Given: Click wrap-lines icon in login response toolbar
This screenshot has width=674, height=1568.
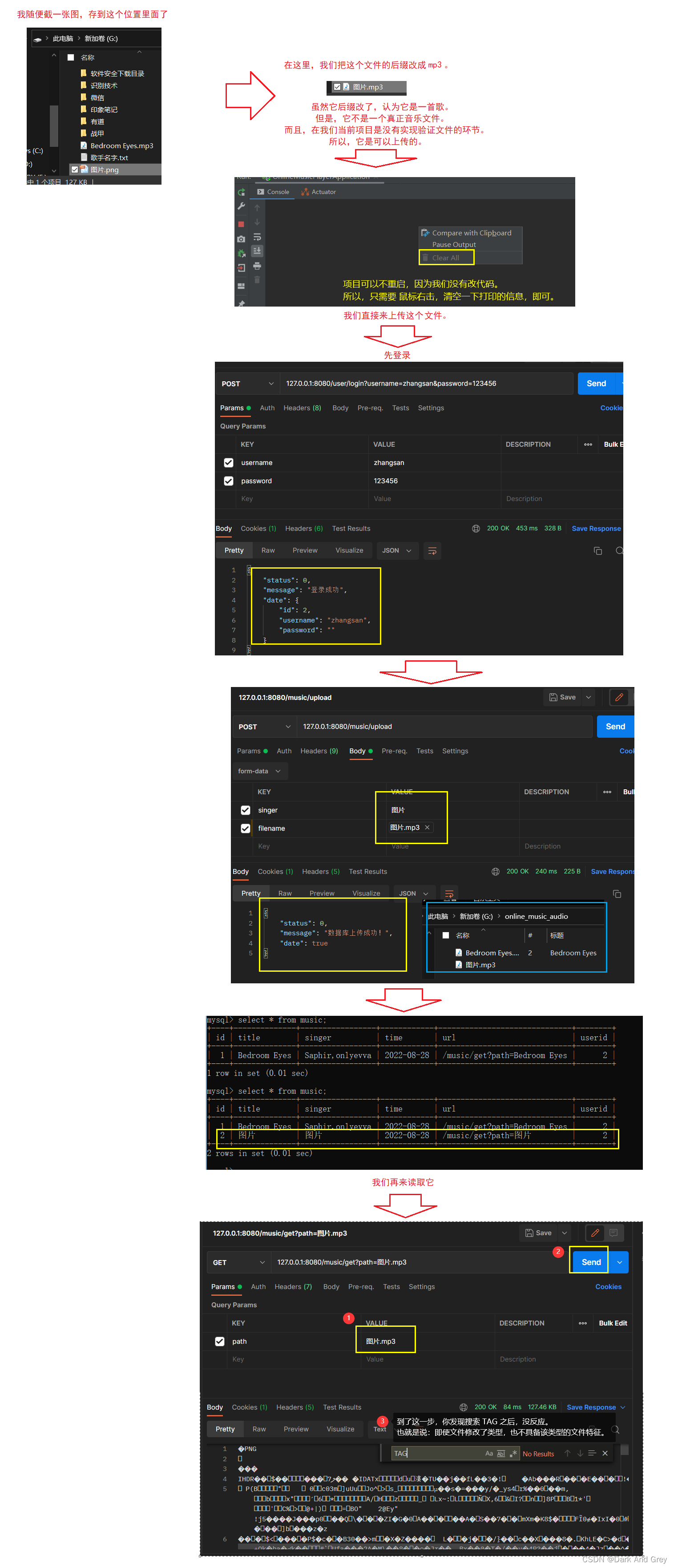Looking at the screenshot, I should pos(432,551).
